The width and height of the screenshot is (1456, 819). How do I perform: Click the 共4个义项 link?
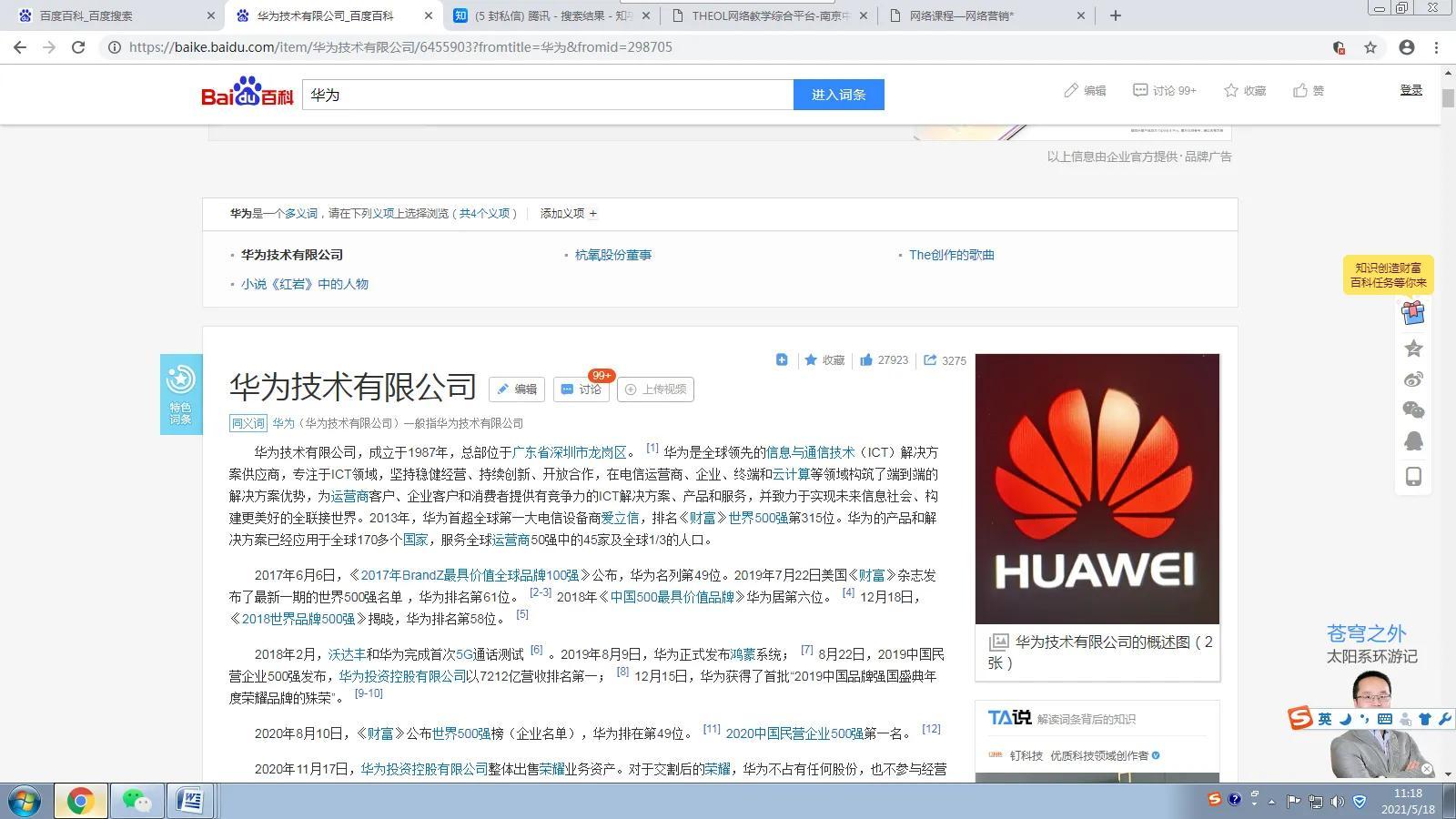tap(484, 213)
